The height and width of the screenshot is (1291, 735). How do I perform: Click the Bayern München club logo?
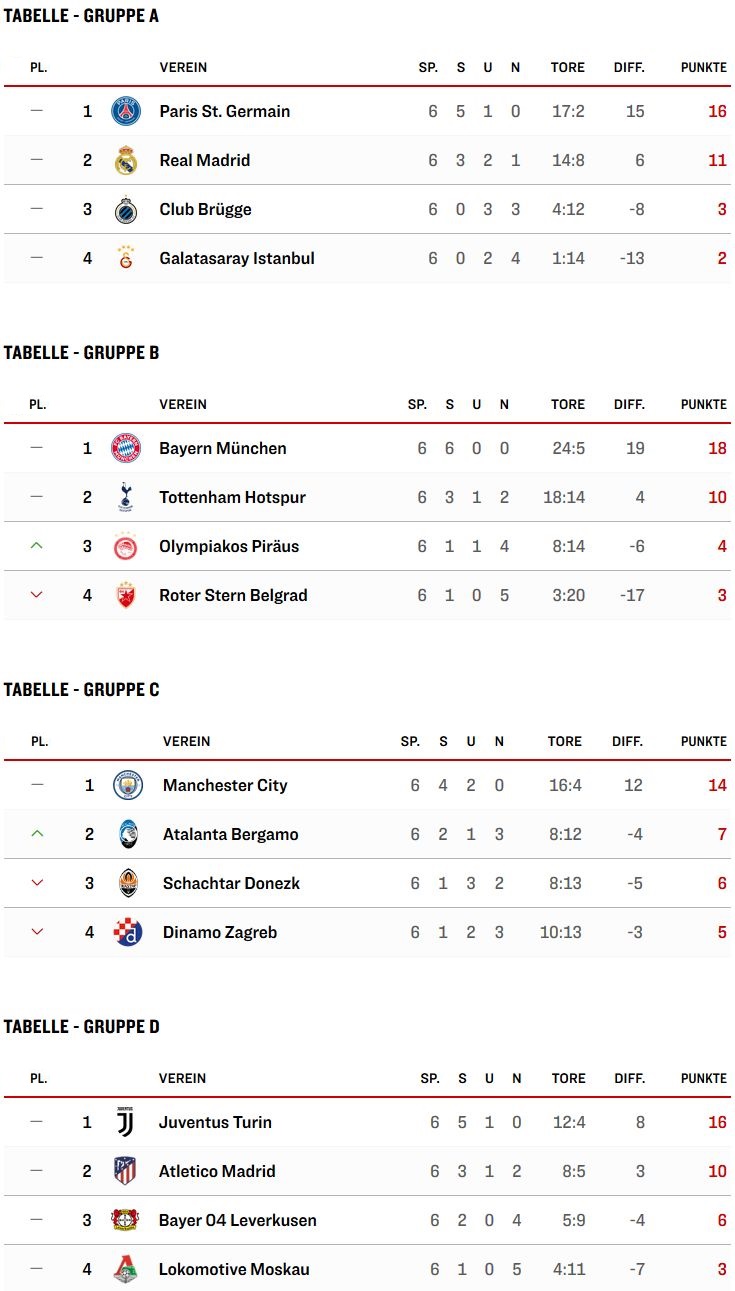coord(126,448)
